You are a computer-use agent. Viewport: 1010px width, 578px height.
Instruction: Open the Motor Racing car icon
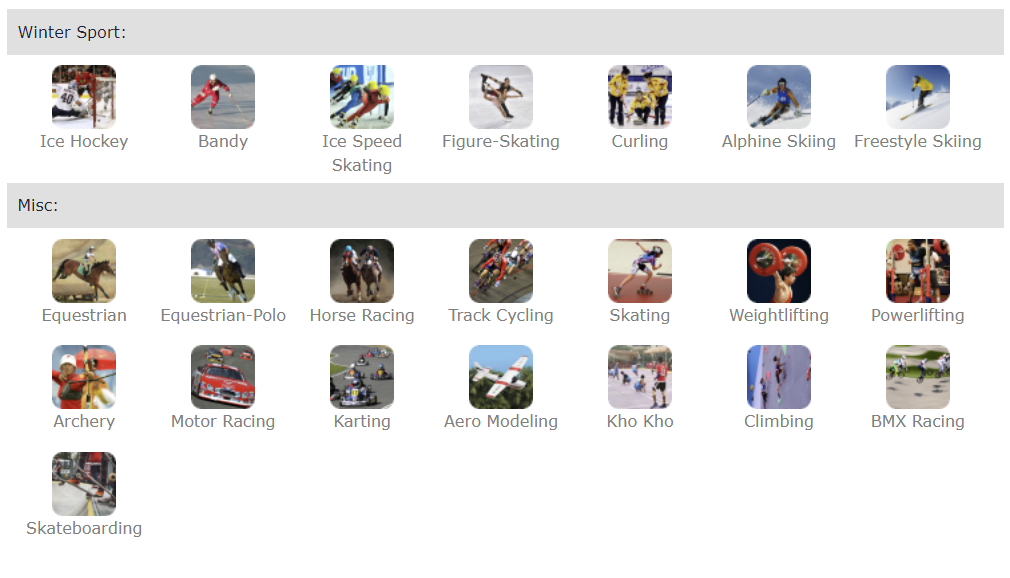(x=223, y=377)
